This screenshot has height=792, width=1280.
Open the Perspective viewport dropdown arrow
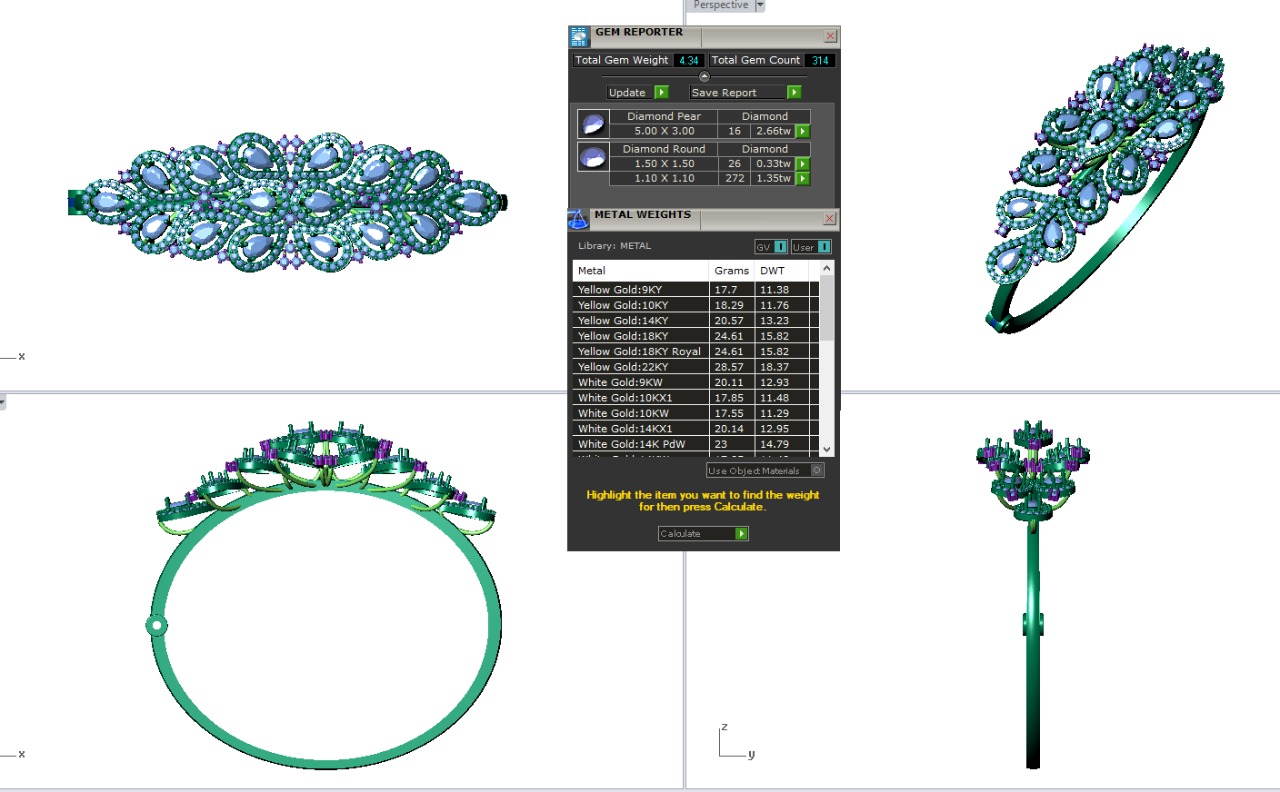point(759,5)
